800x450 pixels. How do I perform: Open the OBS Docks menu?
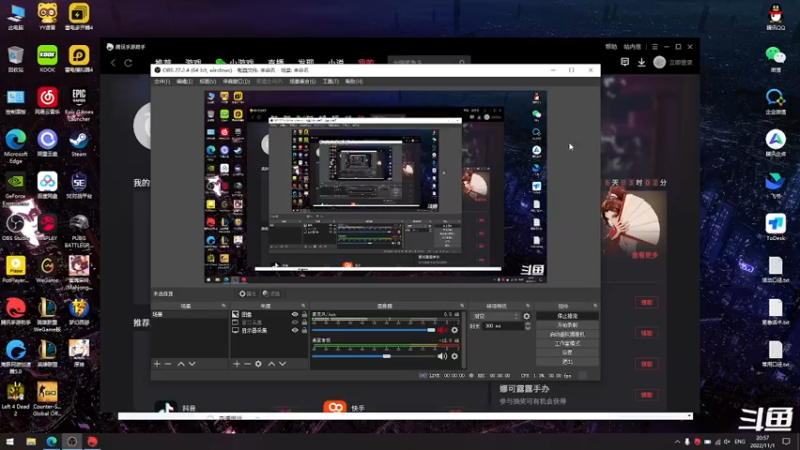click(236, 82)
